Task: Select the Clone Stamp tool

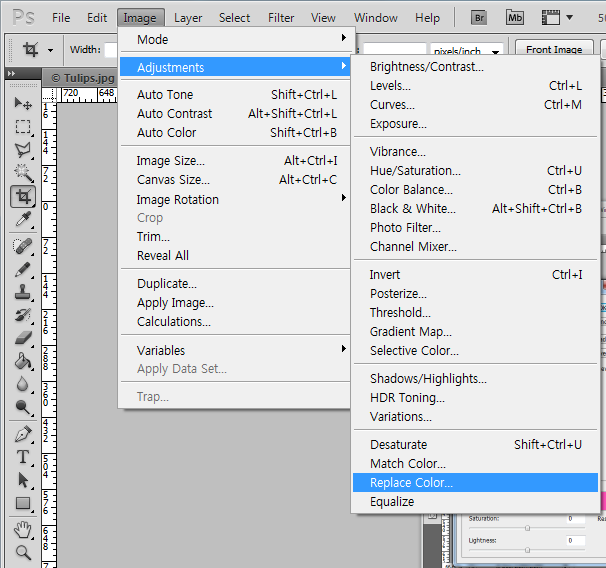Action: (x=23, y=292)
